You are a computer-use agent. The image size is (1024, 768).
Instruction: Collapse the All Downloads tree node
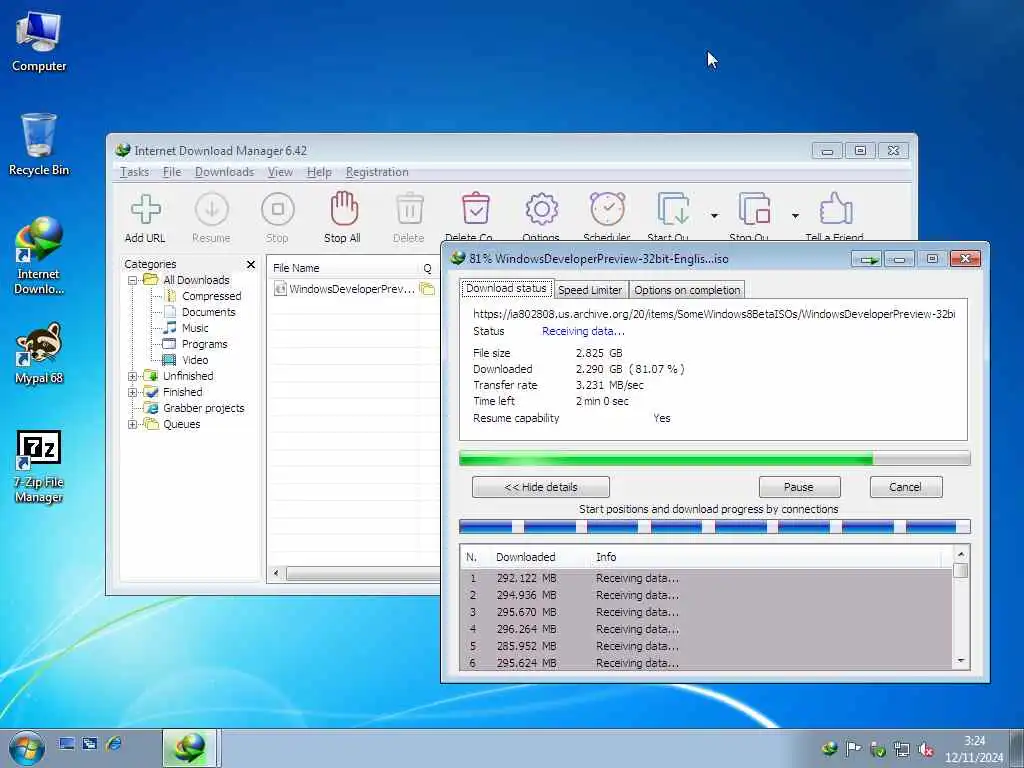point(133,280)
